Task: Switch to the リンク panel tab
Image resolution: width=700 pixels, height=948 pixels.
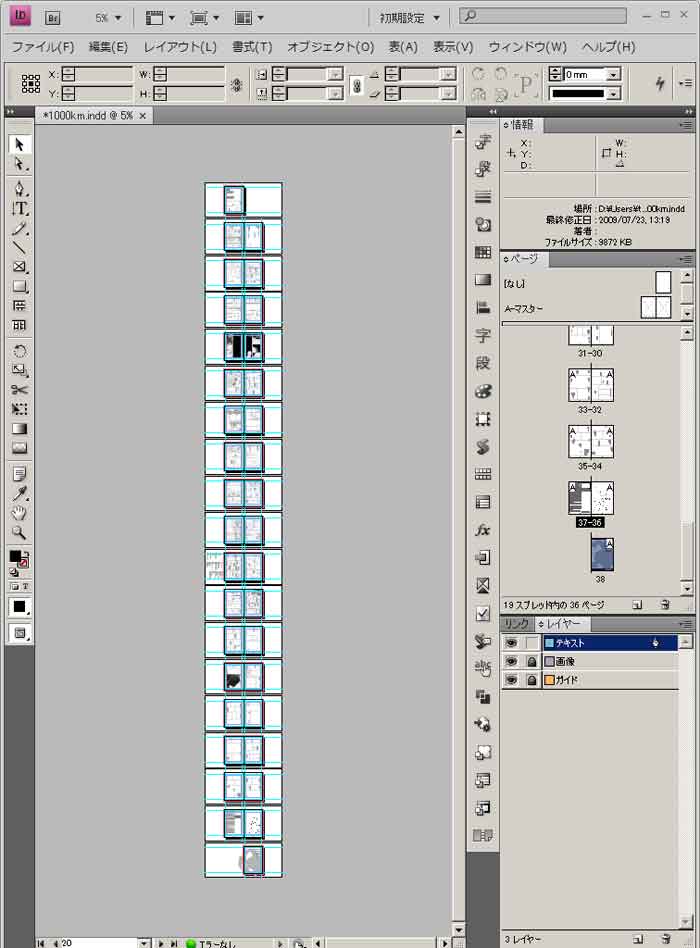Action: pos(516,624)
